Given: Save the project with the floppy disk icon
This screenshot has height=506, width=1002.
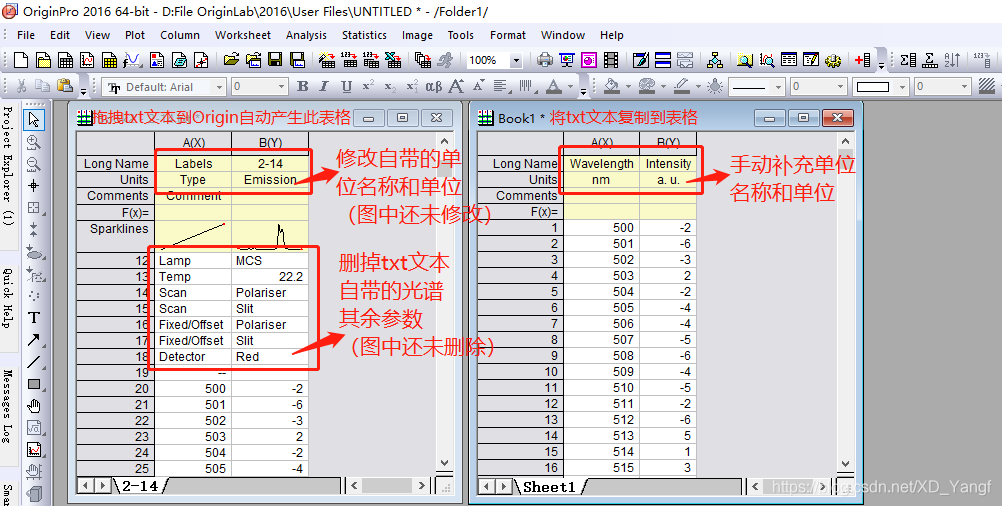Looking at the screenshot, I should pyautogui.click(x=275, y=61).
